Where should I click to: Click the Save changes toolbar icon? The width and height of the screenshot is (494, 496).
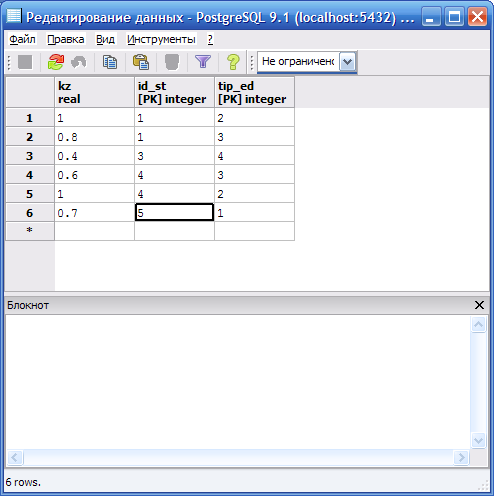(x=25, y=62)
